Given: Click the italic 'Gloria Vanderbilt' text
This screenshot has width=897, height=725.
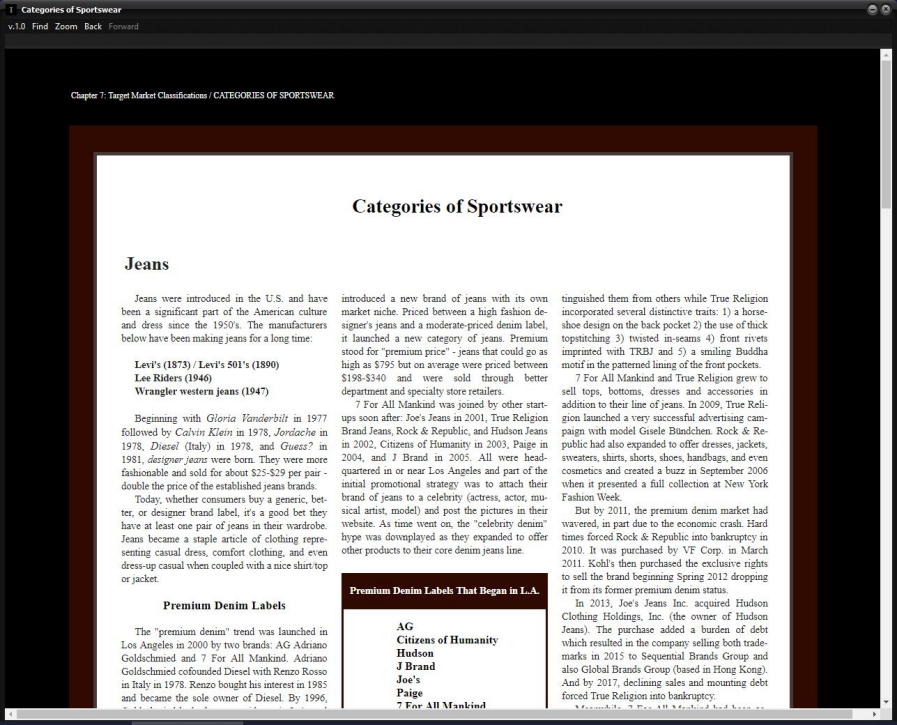Looking at the screenshot, I should point(247,418).
